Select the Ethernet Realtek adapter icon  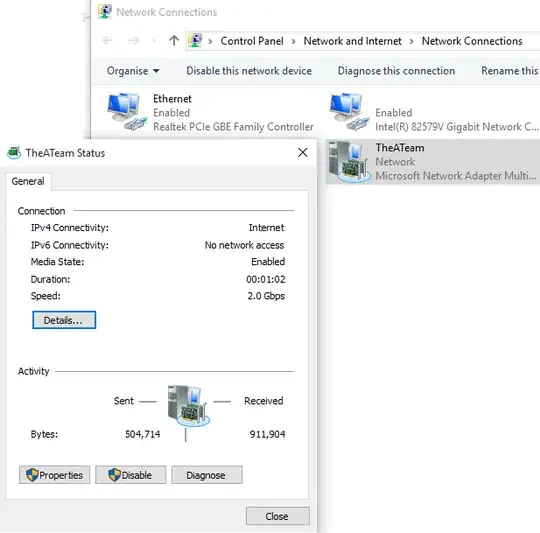coord(127,112)
